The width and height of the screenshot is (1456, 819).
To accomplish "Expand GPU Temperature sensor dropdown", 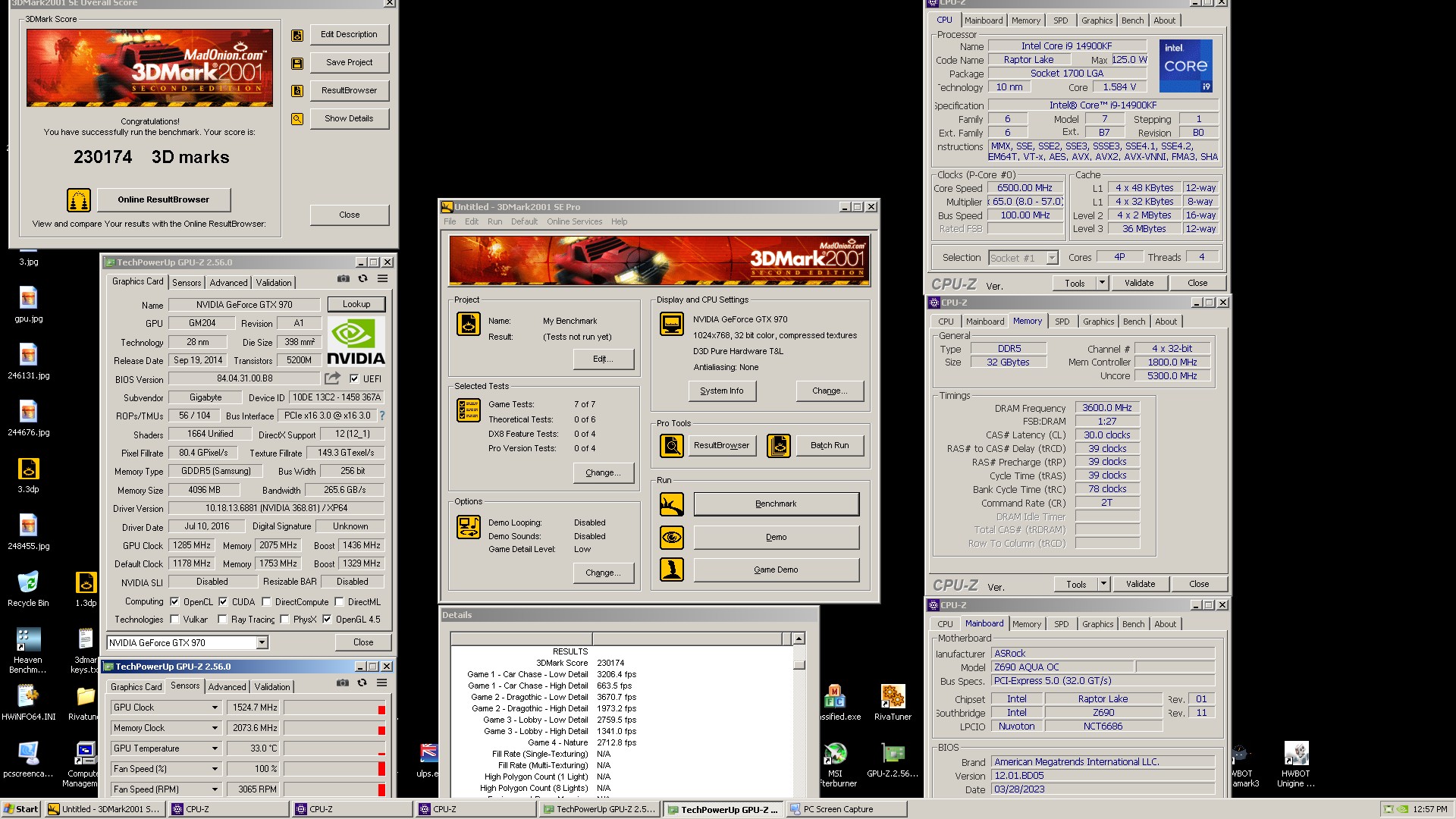I will pyautogui.click(x=215, y=748).
